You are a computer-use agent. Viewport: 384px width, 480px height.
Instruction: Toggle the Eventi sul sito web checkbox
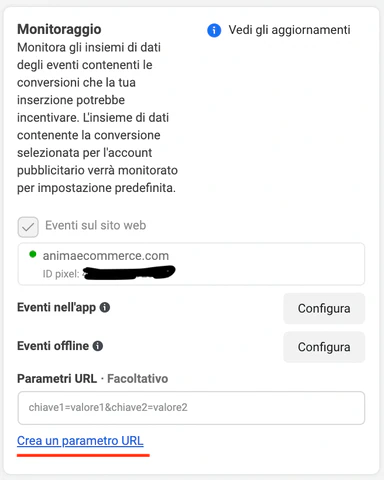tap(28, 227)
